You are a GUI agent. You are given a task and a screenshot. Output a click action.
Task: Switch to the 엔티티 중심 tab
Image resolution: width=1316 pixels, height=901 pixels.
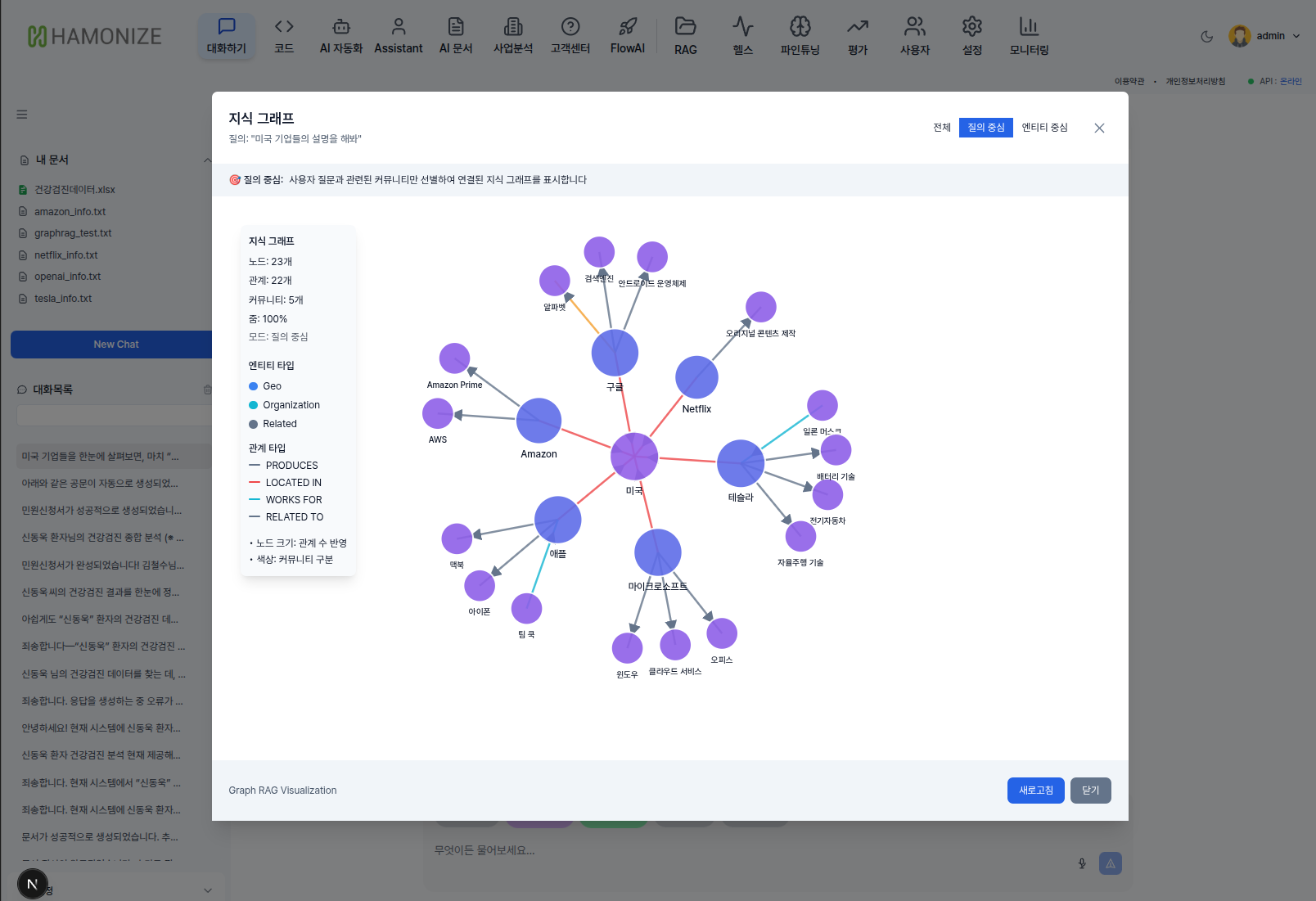click(x=1045, y=128)
